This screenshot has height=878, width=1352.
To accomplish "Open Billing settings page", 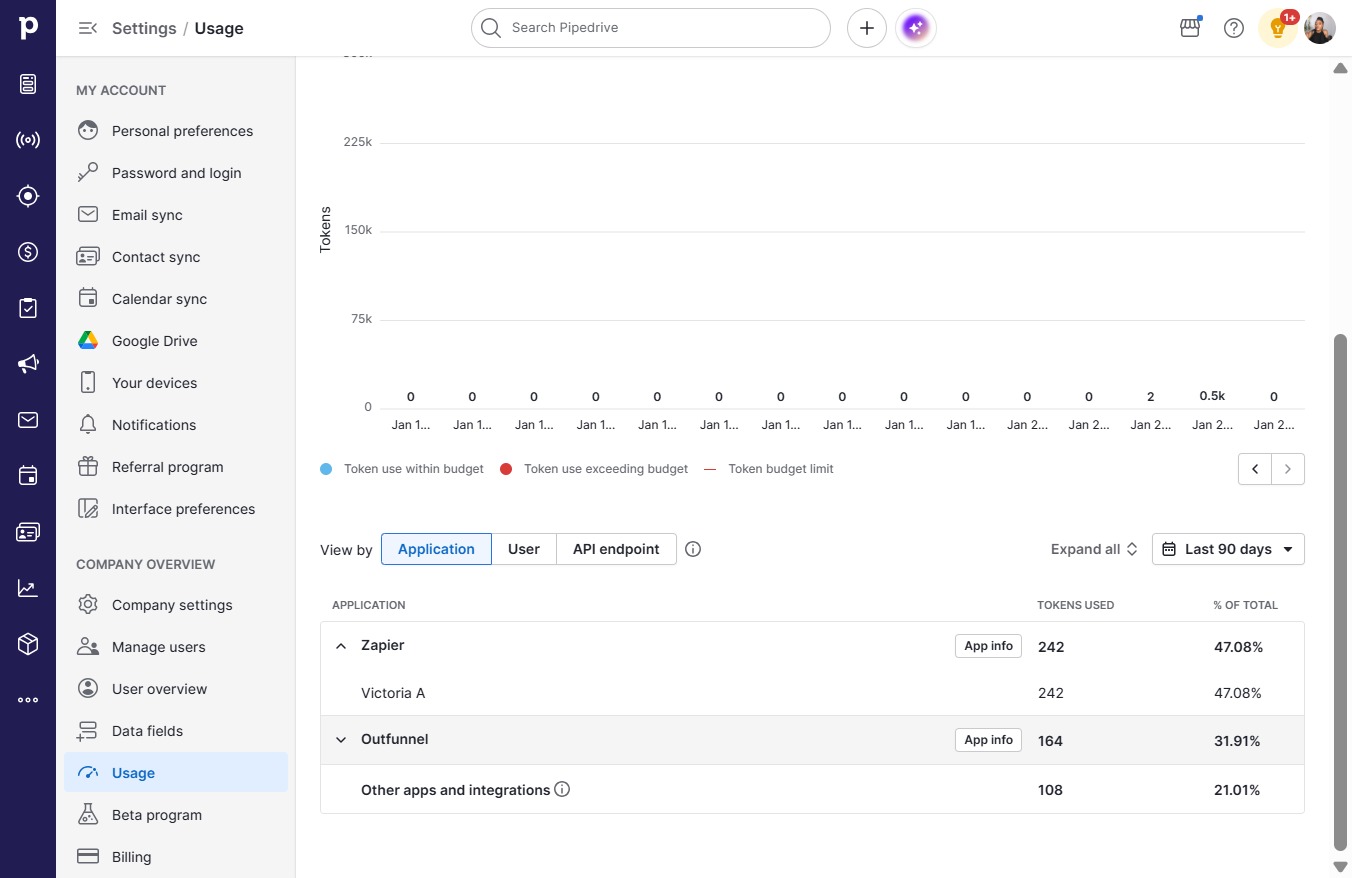I will [176, 857].
